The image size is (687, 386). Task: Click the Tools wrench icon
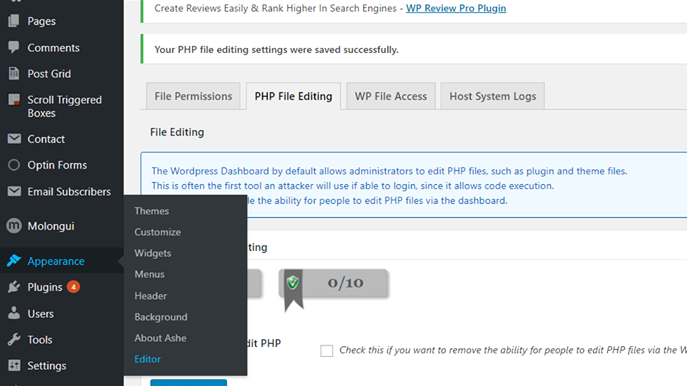click(x=14, y=340)
